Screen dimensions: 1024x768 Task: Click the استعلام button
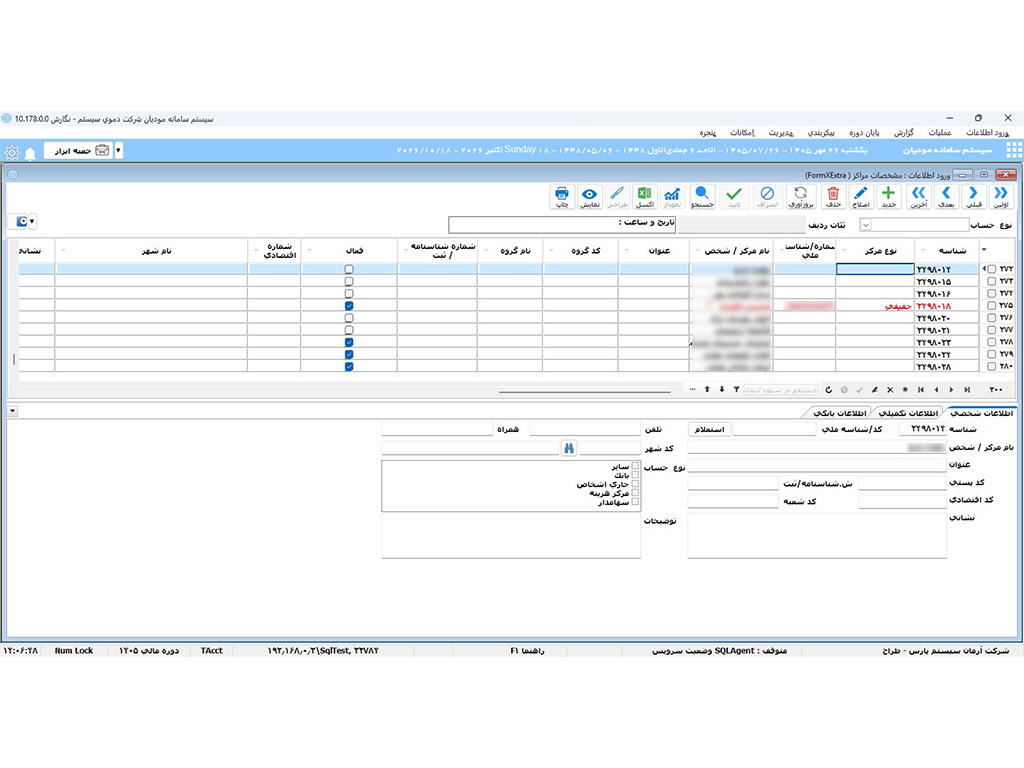(x=709, y=429)
